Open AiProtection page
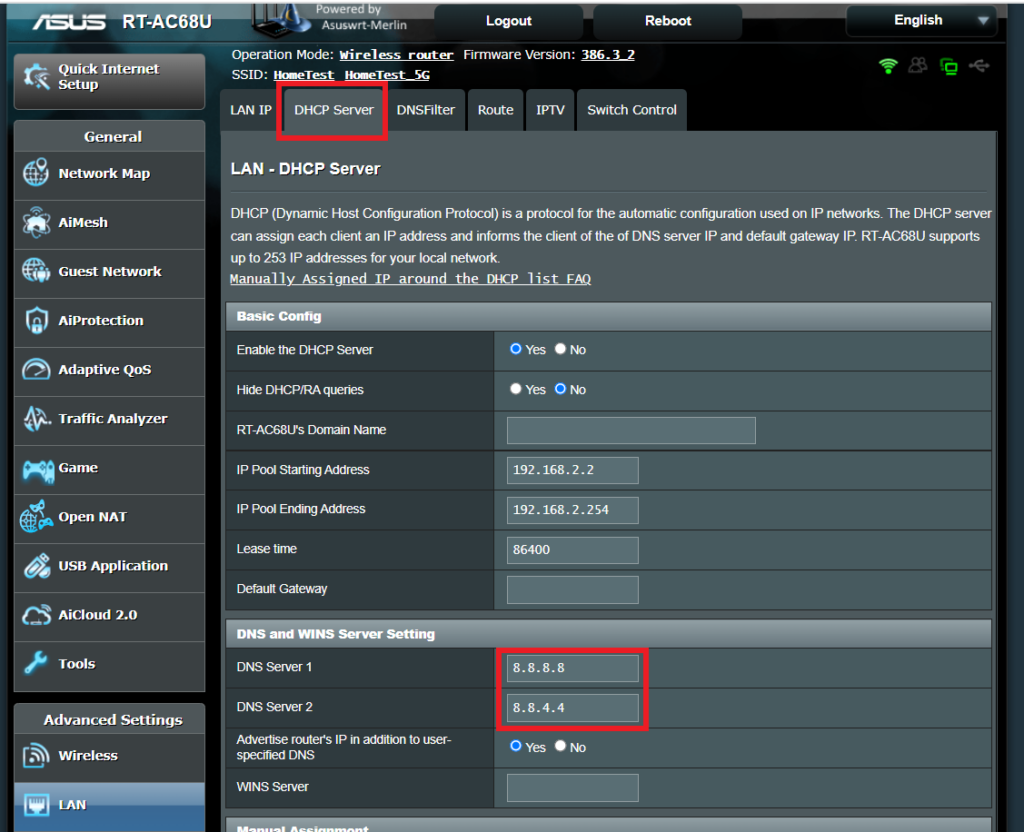Screen dimensions: 1024x832 [110, 321]
